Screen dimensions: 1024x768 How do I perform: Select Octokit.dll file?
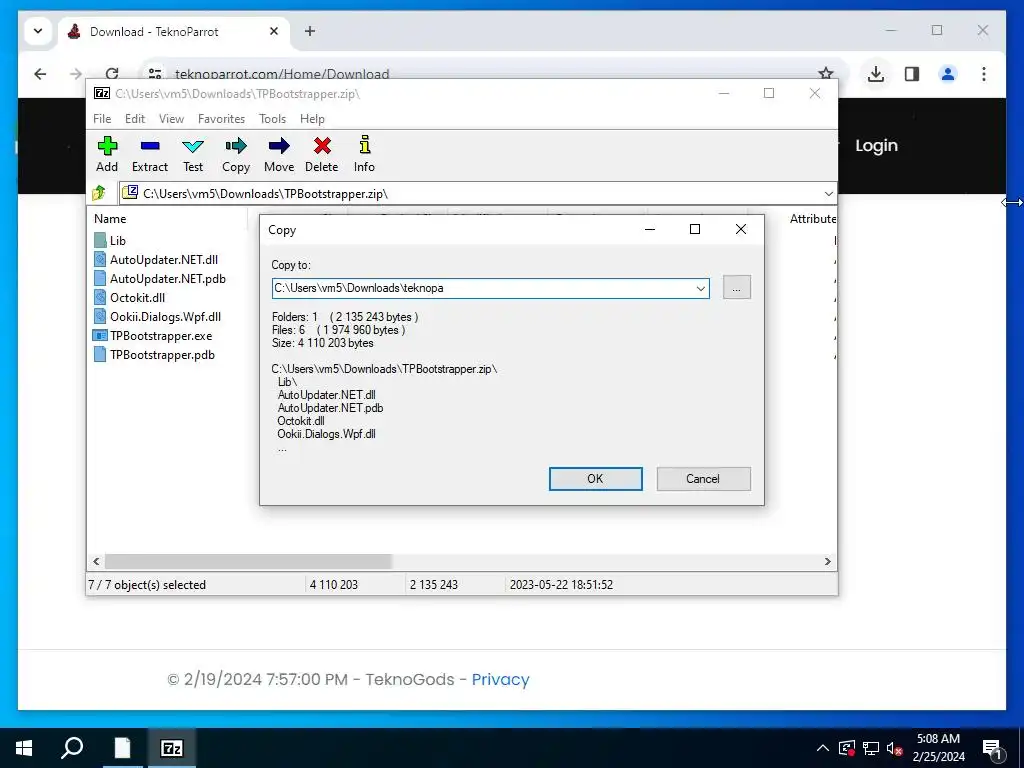(129, 297)
